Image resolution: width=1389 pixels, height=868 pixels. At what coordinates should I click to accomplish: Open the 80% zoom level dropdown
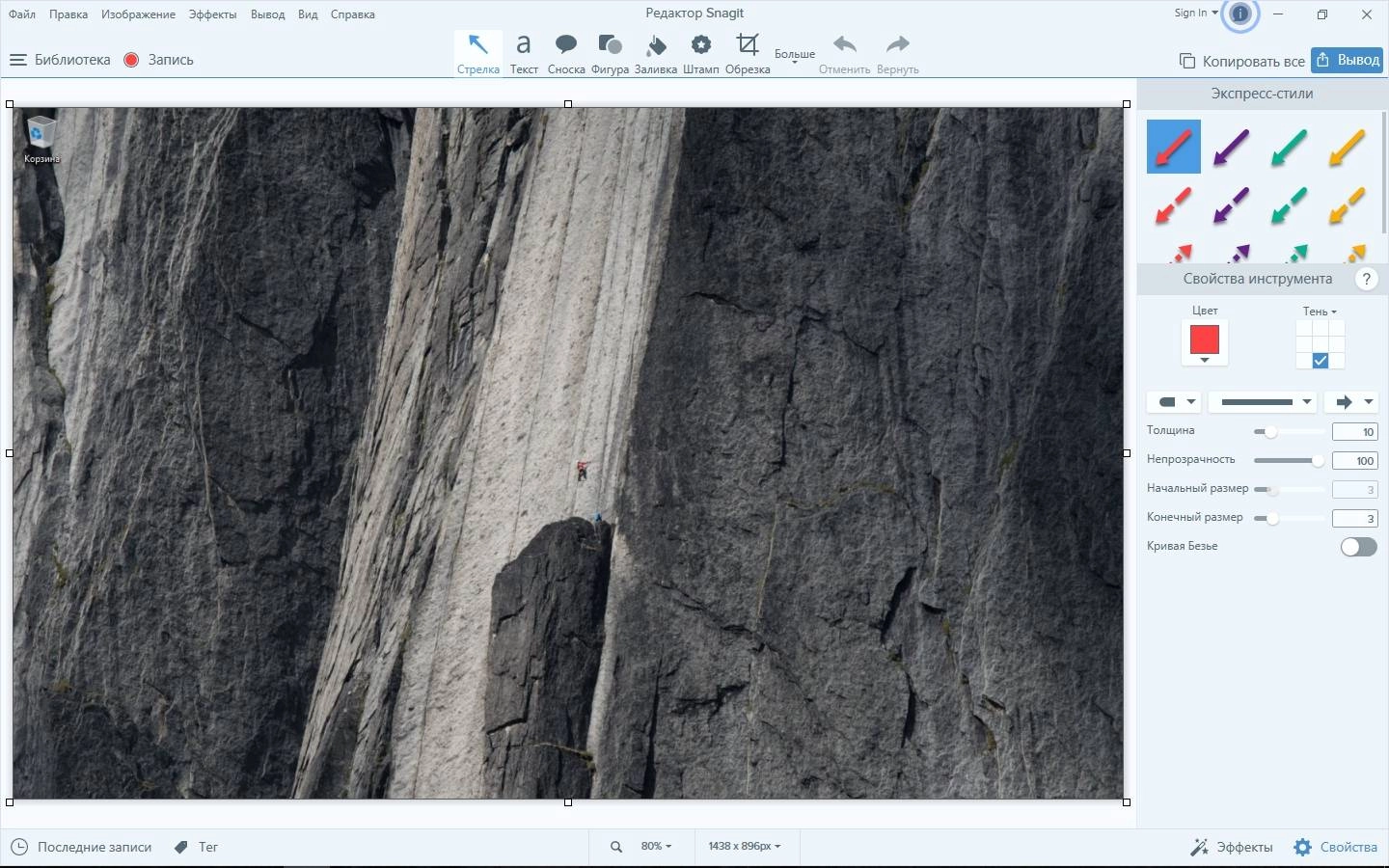click(x=656, y=847)
